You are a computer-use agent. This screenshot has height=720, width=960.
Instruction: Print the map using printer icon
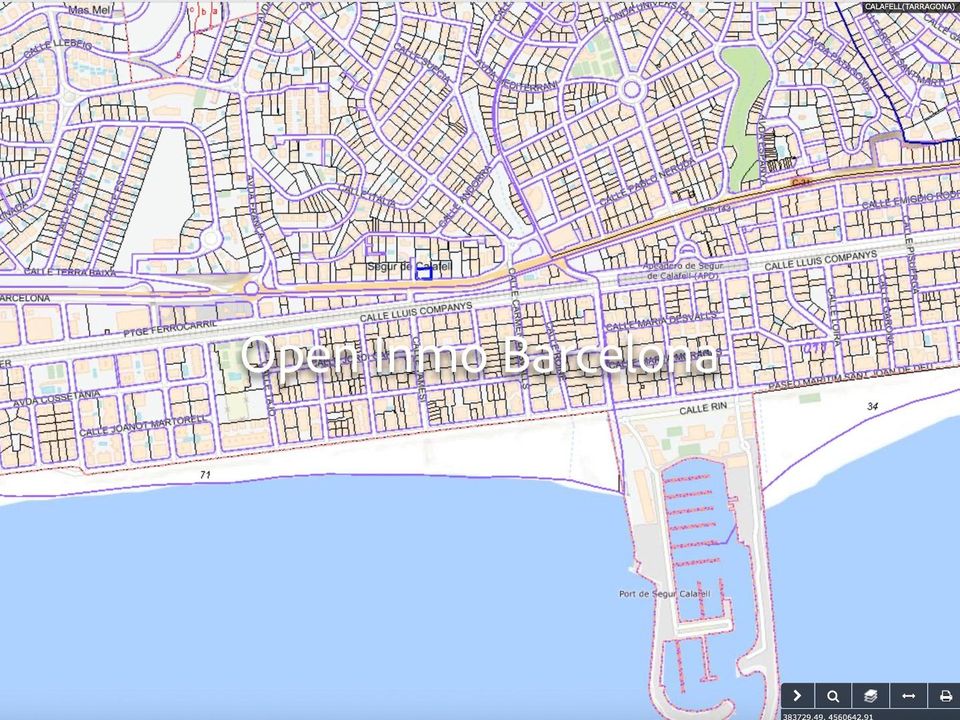[945, 696]
